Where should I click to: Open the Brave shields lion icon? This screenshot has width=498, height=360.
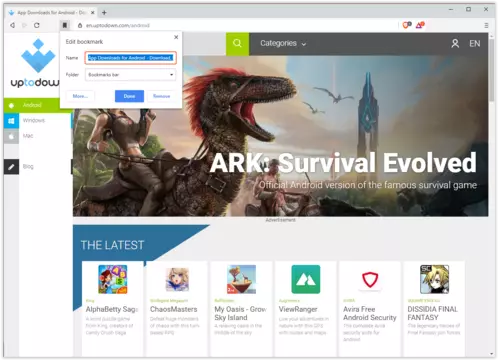(x=407, y=25)
